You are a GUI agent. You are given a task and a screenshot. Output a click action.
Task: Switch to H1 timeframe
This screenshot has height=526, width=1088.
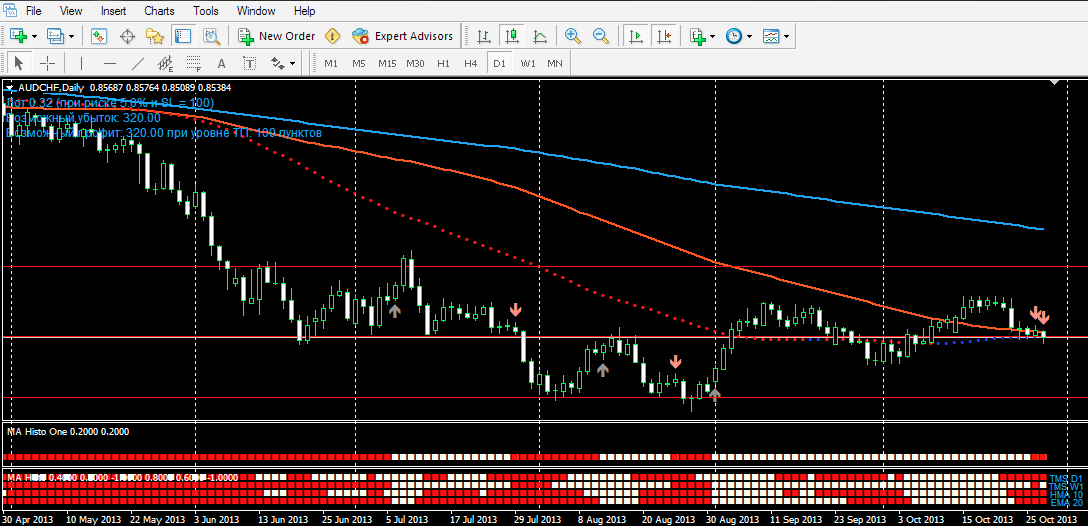(x=443, y=63)
